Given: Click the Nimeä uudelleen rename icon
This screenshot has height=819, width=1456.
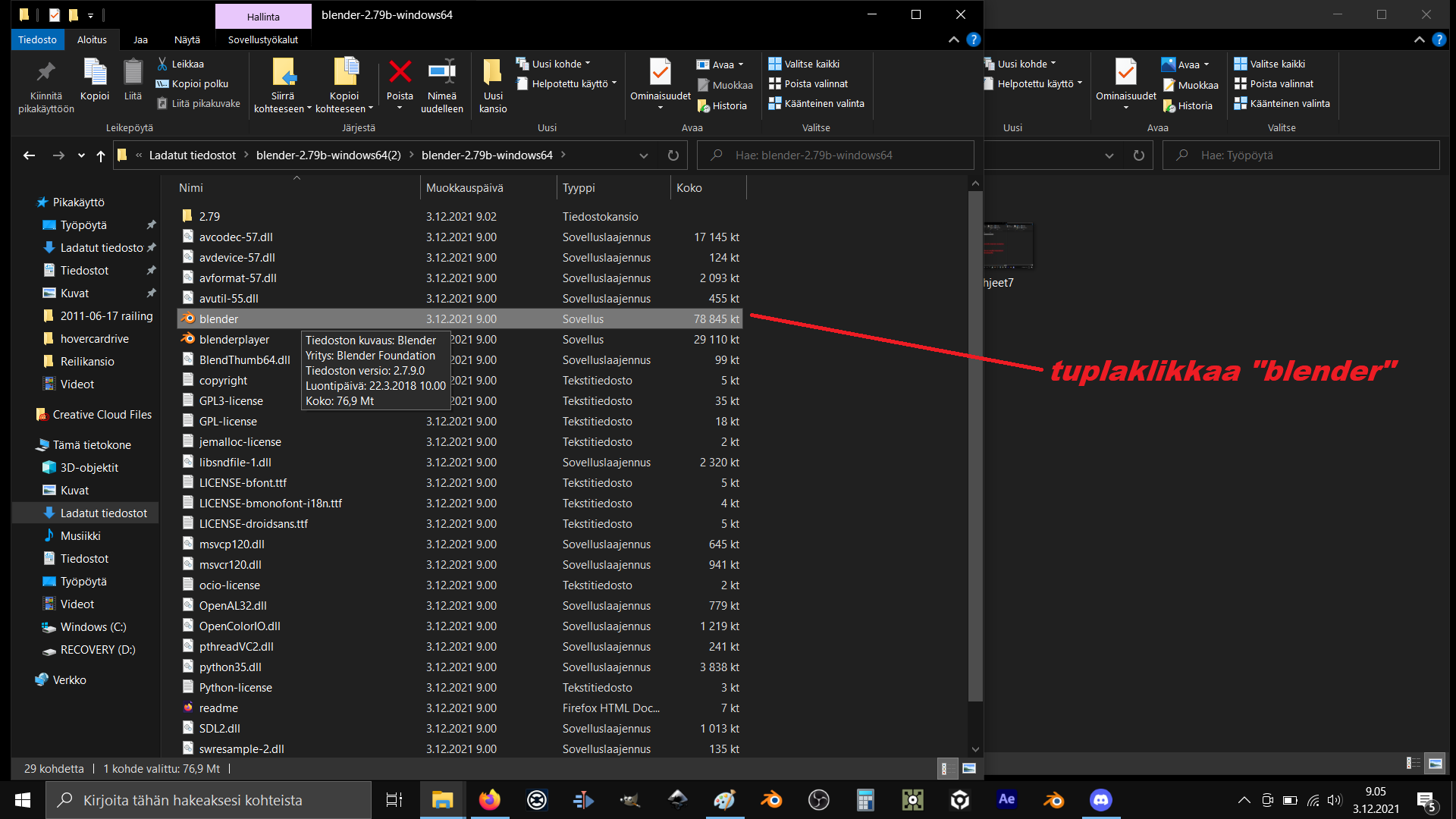Looking at the screenshot, I should coord(441,73).
